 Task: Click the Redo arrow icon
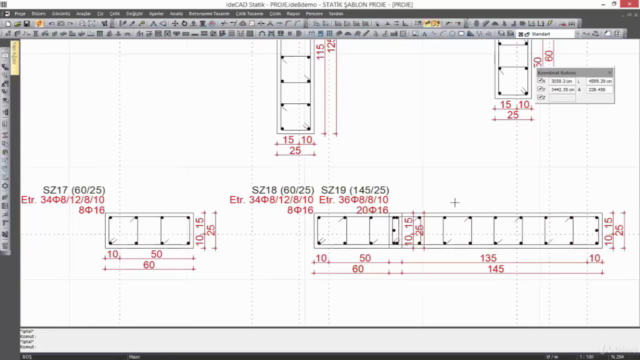[70, 24]
